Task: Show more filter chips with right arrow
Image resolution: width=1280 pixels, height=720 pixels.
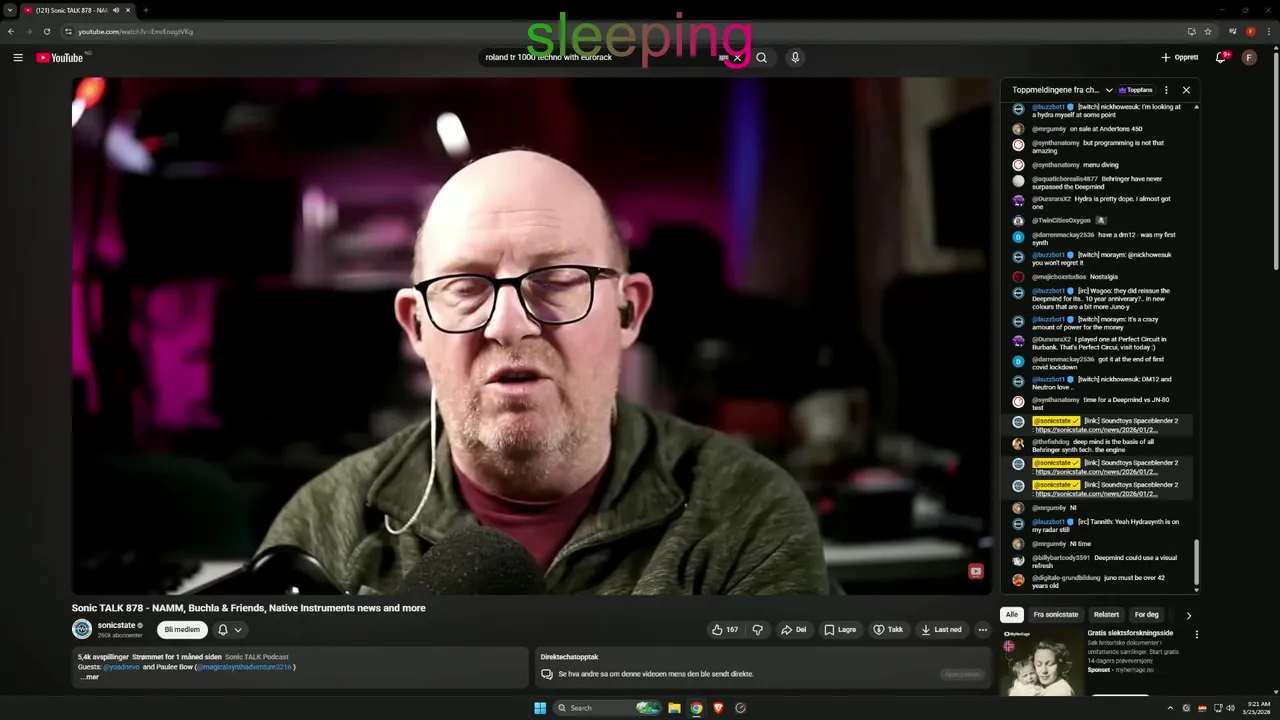Action: pyautogui.click(x=1188, y=616)
